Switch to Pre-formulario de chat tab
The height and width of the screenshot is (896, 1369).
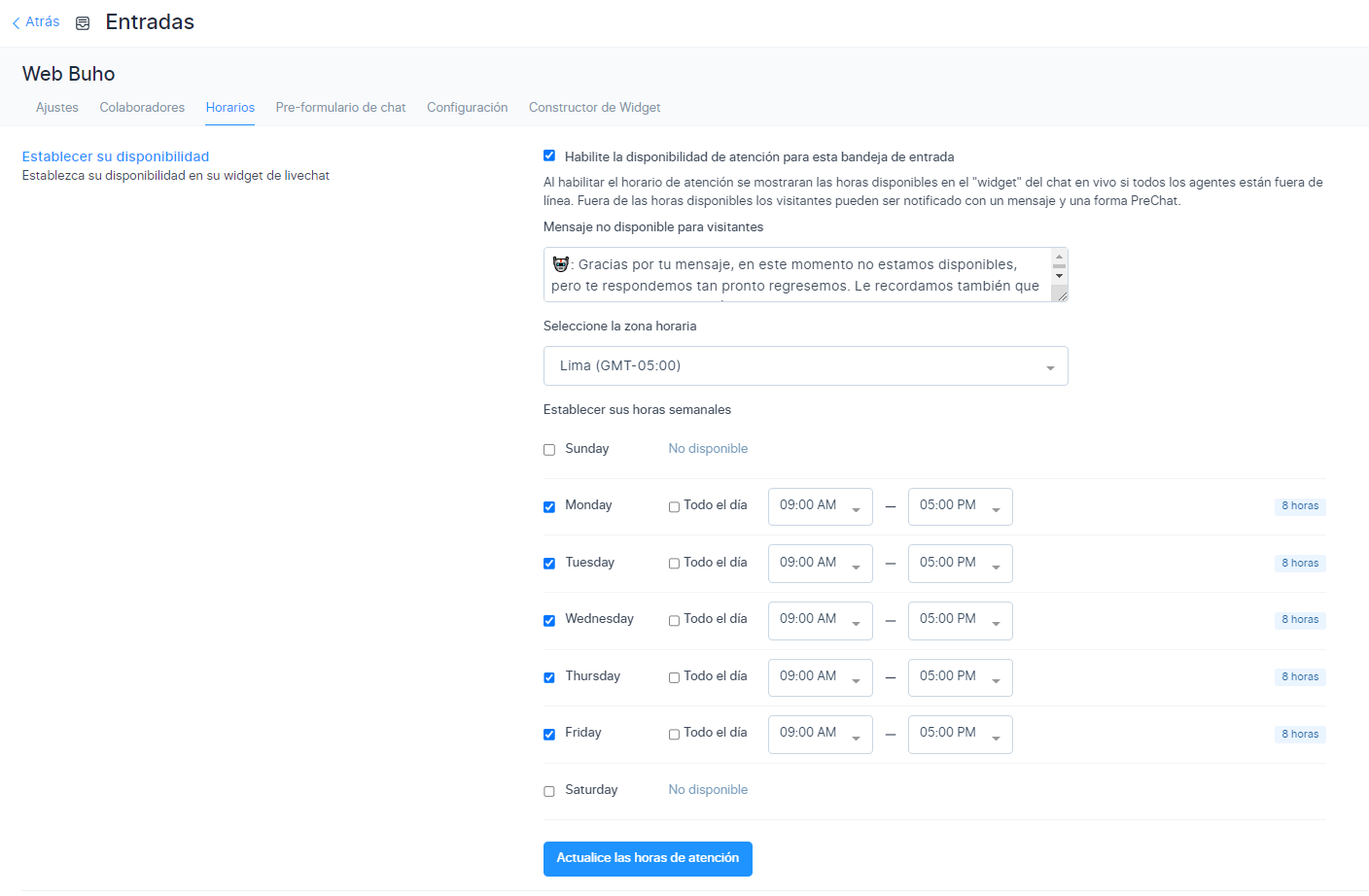point(340,108)
